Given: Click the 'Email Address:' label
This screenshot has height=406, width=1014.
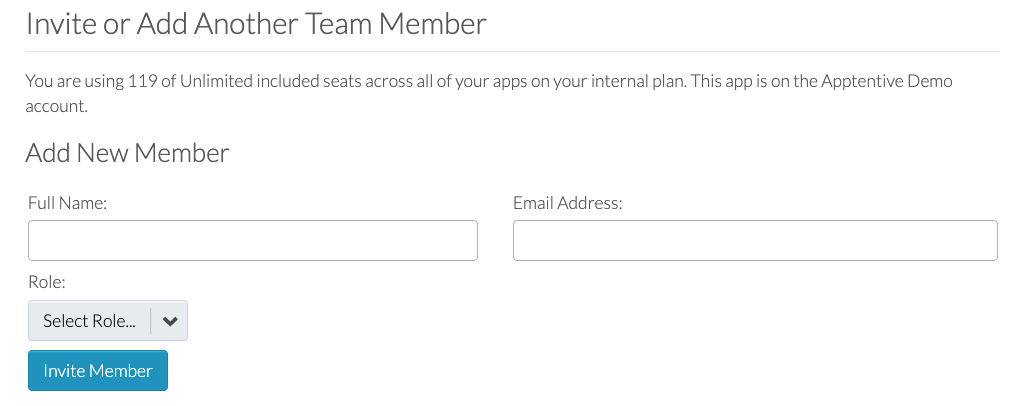Looking at the screenshot, I should point(567,203).
